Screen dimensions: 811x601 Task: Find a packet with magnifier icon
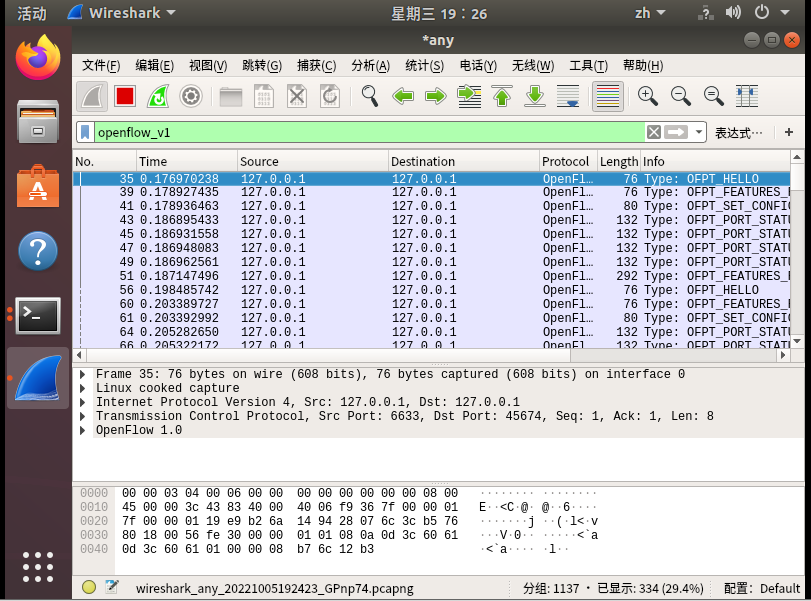pyautogui.click(x=369, y=96)
